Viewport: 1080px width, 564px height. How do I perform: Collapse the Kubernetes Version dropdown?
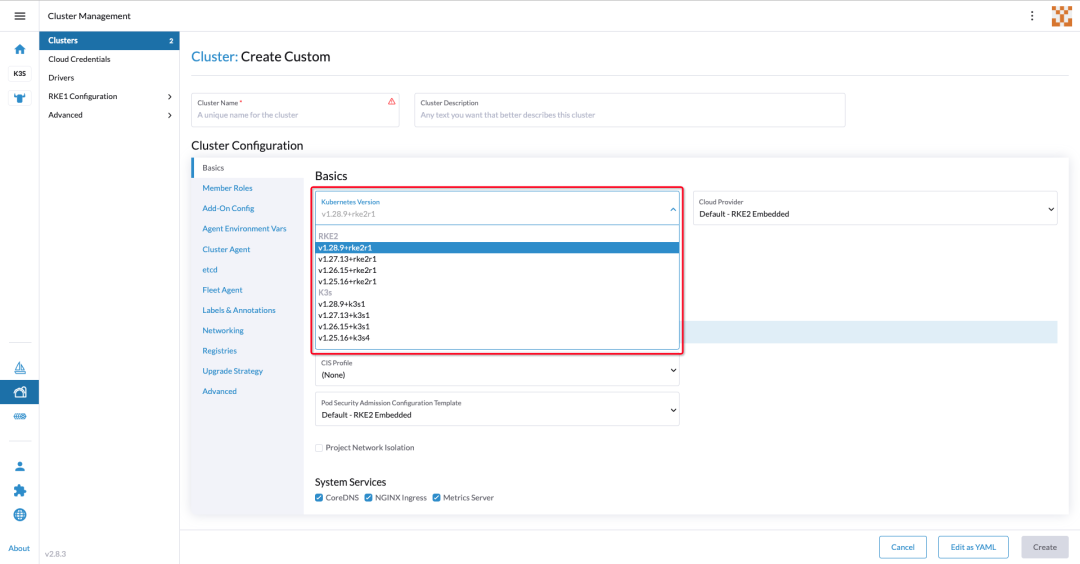673,209
